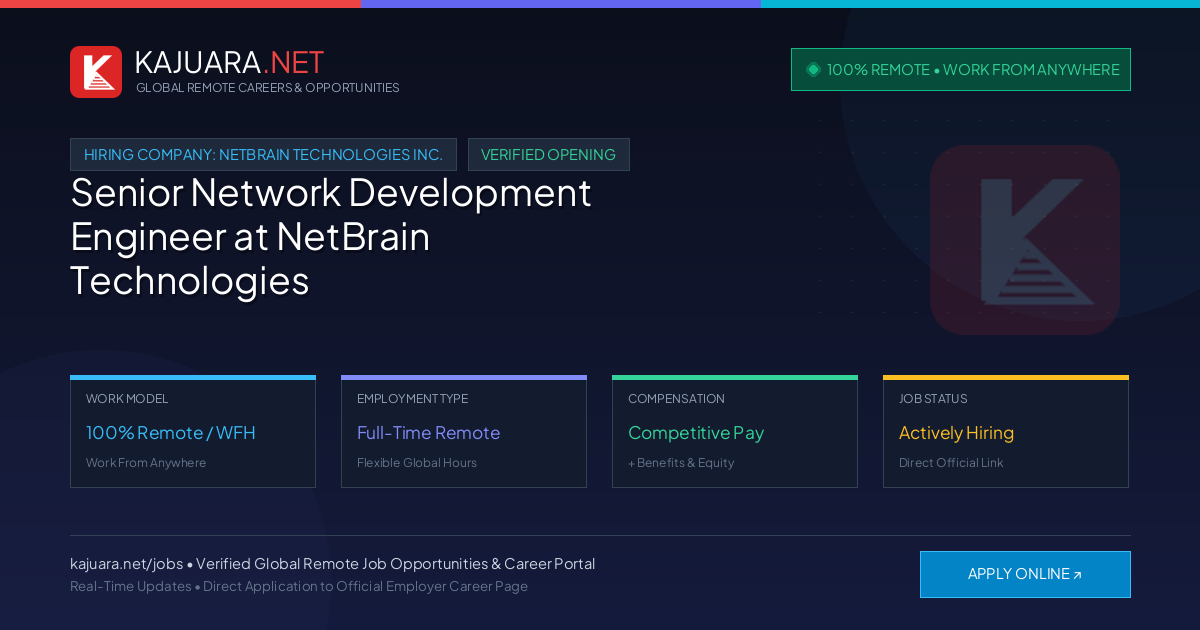Click the Competitive Pay value

coord(696,433)
